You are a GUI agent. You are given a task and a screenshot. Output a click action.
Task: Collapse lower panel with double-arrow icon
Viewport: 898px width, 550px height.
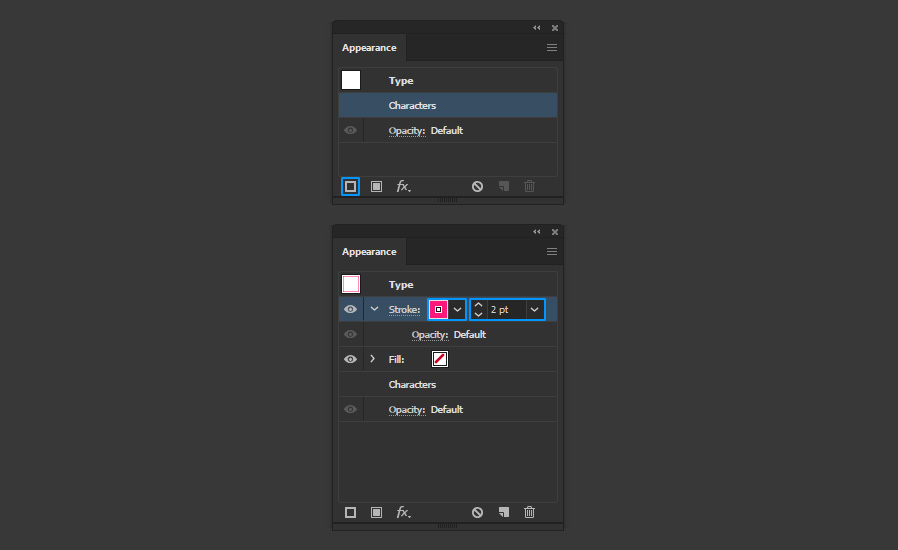[x=537, y=231]
